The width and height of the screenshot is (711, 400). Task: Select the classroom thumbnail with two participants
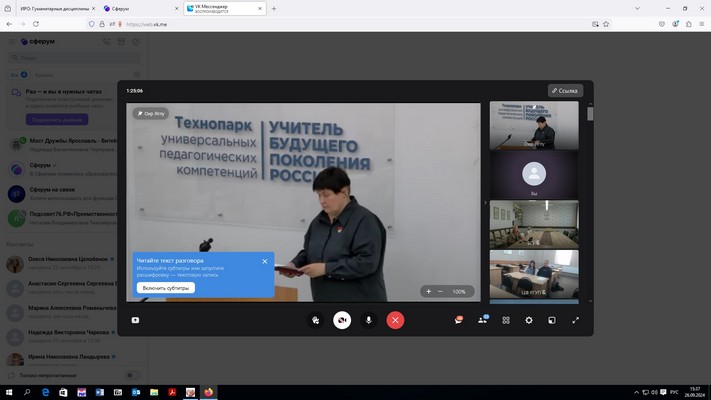(534, 274)
